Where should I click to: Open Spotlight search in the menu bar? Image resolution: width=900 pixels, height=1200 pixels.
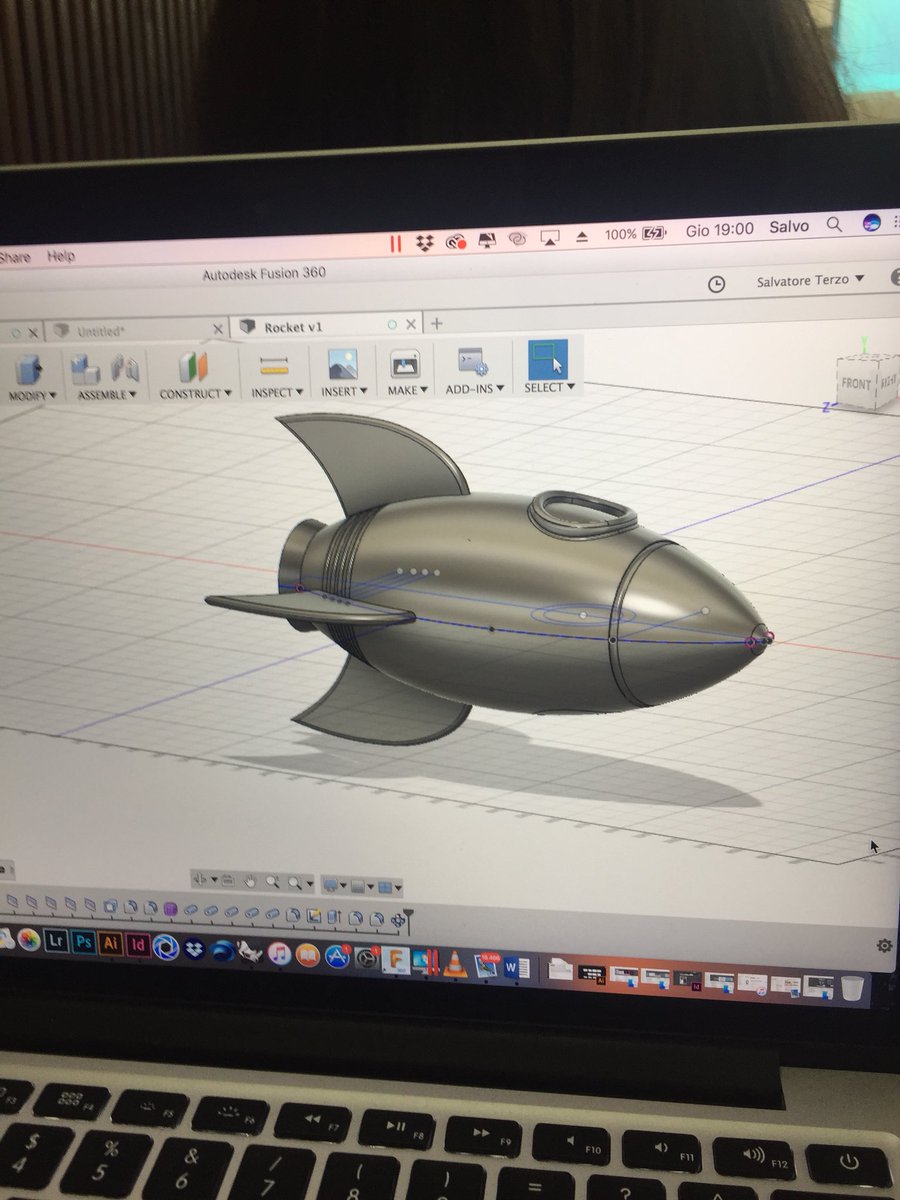click(834, 226)
